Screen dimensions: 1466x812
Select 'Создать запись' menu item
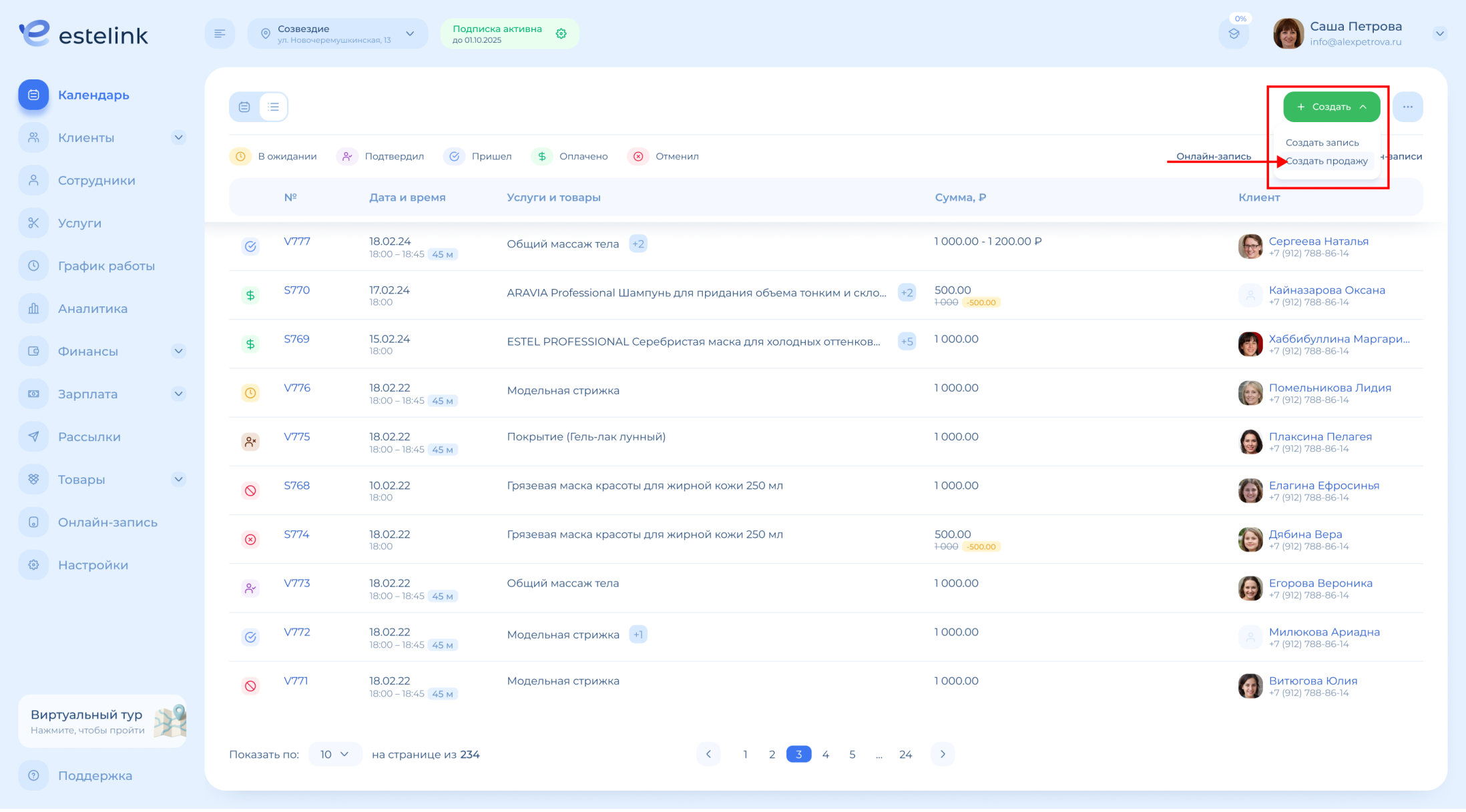[x=1322, y=143]
